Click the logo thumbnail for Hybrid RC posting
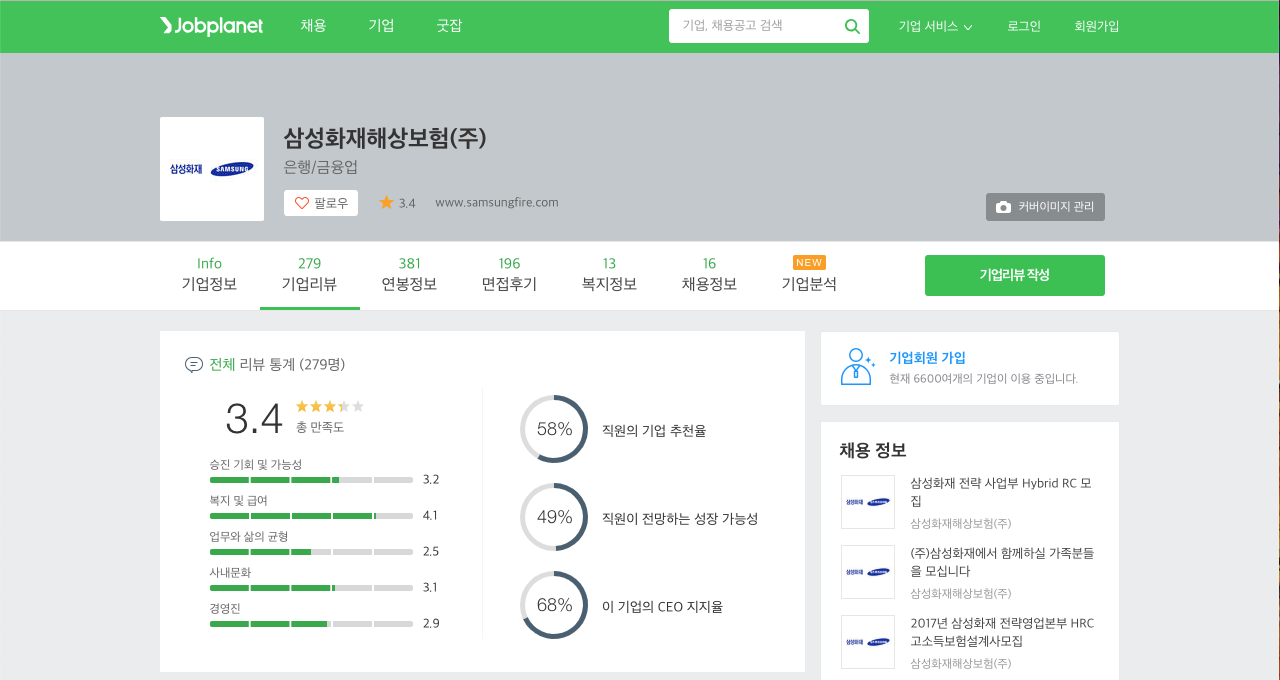This screenshot has width=1280, height=680. [x=868, y=502]
